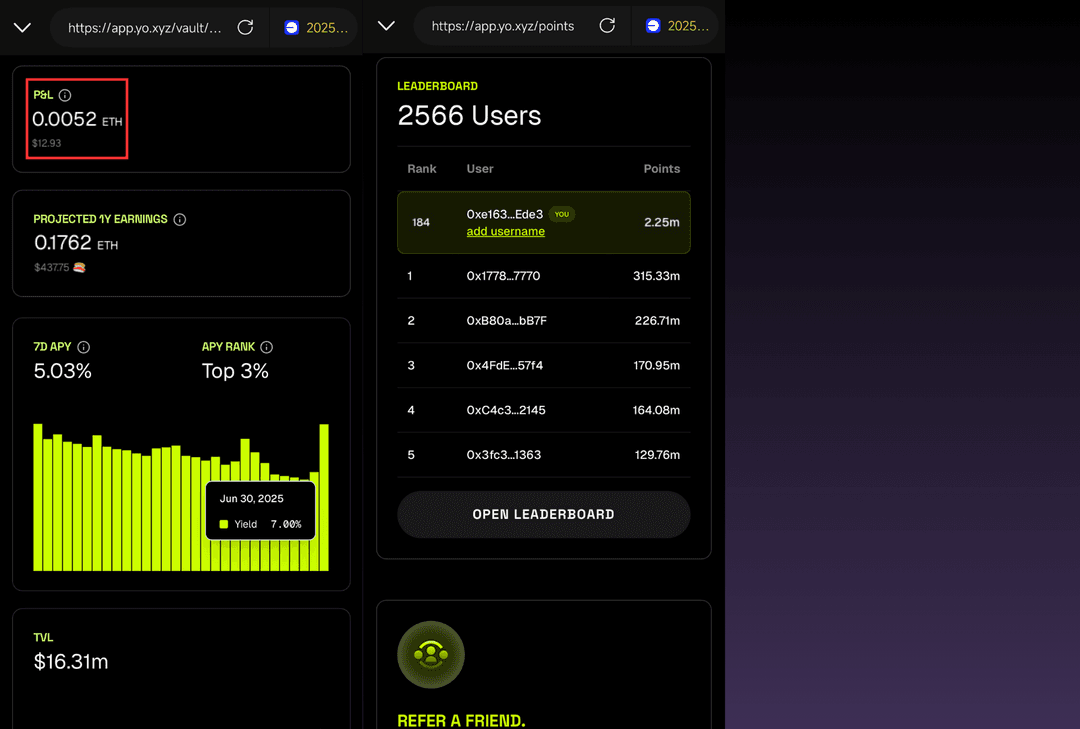Click the Refer a Friend people icon
1080x729 pixels.
coord(431,655)
